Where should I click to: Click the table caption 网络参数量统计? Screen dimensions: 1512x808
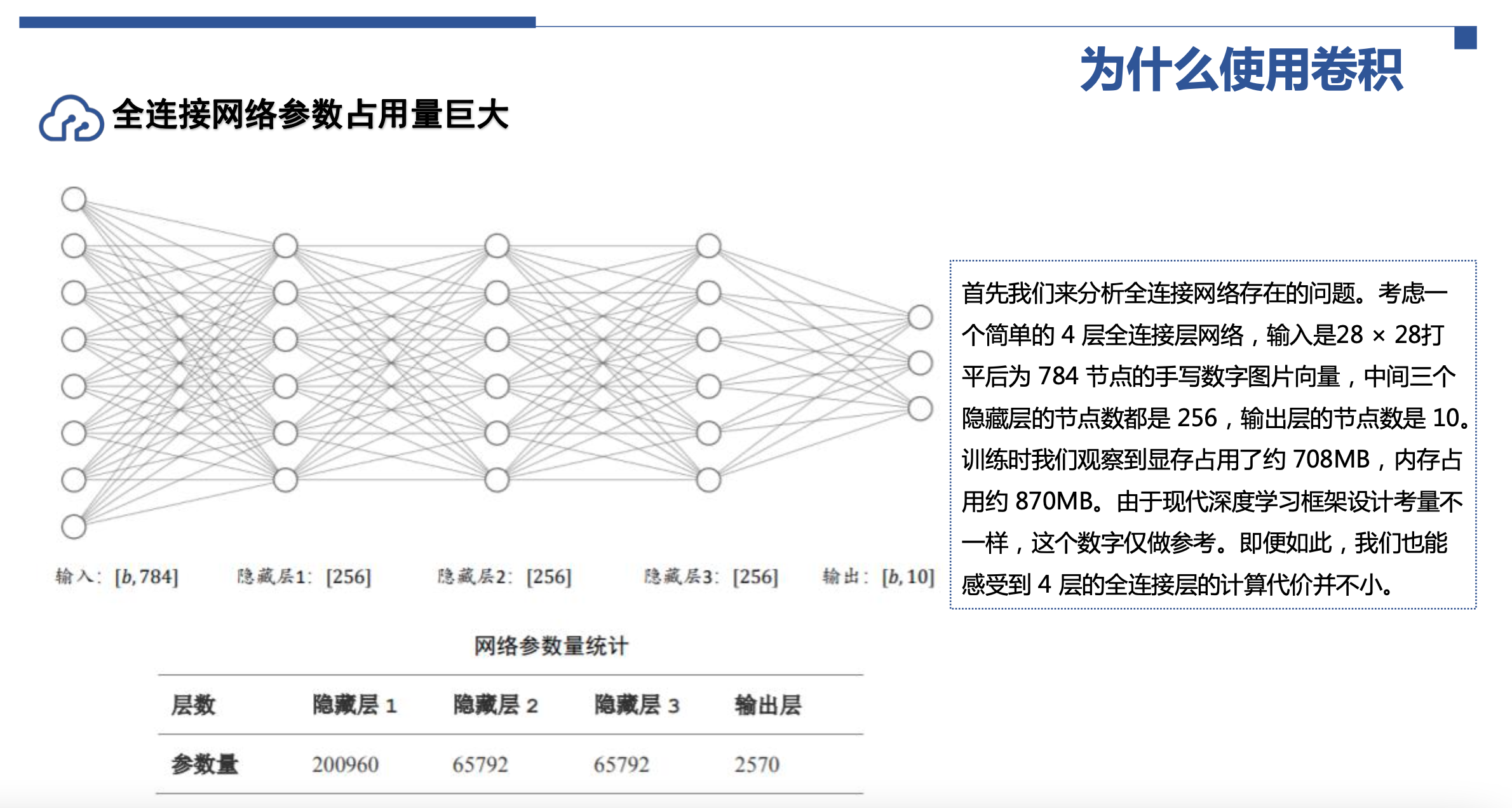551,646
